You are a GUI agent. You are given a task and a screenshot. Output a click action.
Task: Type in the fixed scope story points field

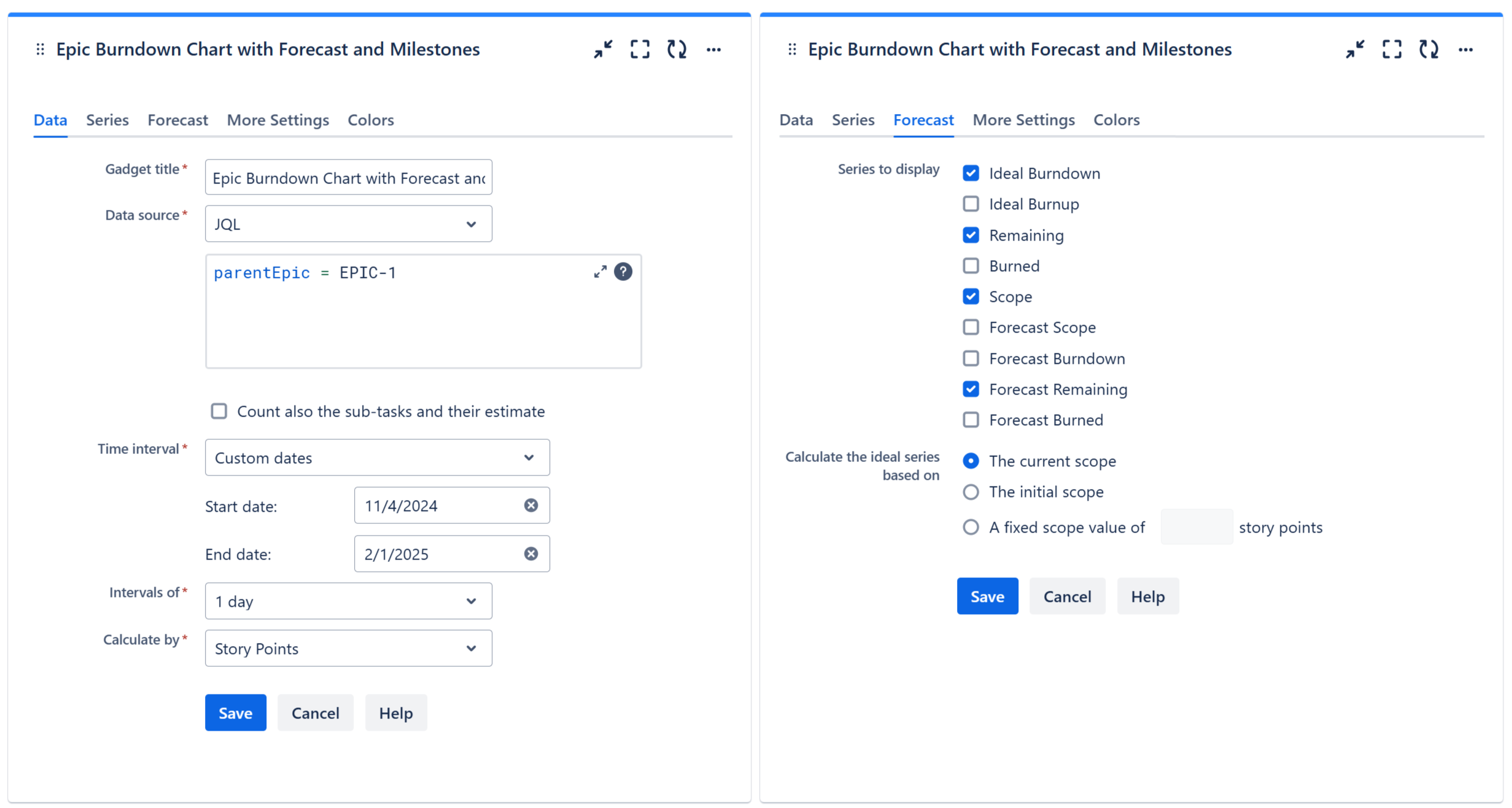1196,526
